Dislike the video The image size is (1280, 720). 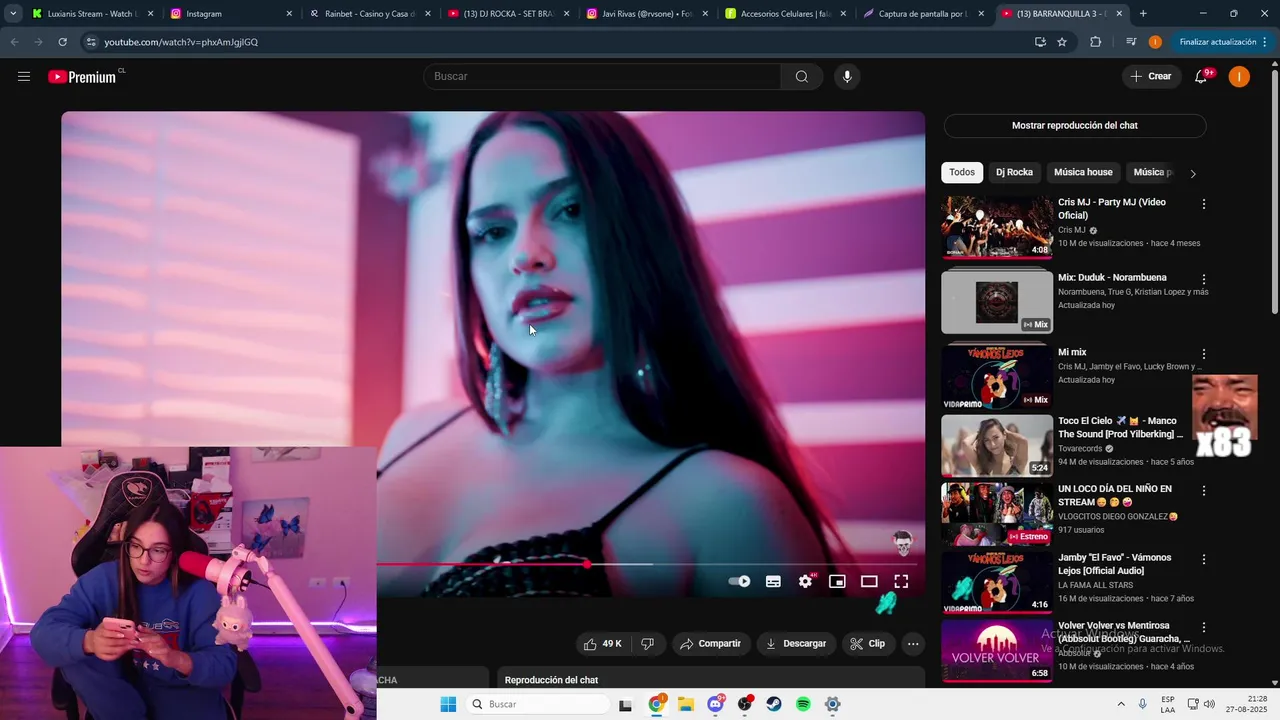tap(647, 644)
